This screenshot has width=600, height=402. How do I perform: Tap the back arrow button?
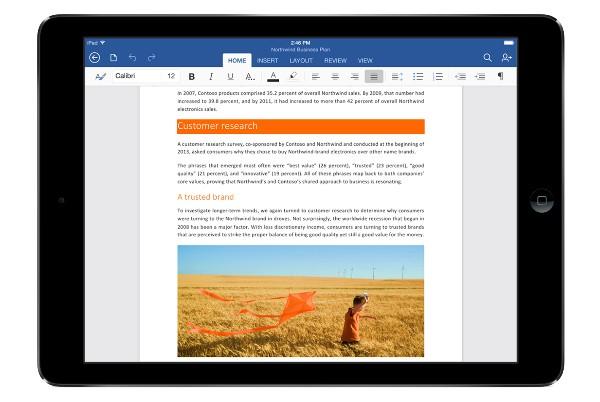click(95, 58)
